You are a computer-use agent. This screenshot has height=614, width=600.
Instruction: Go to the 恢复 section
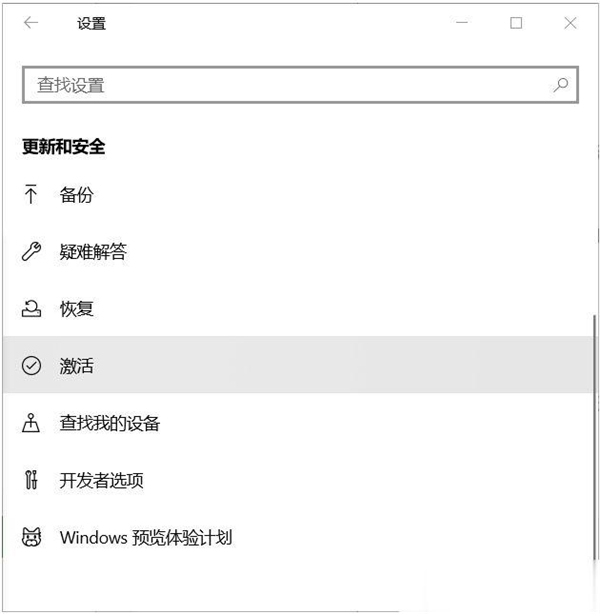[x=76, y=309]
